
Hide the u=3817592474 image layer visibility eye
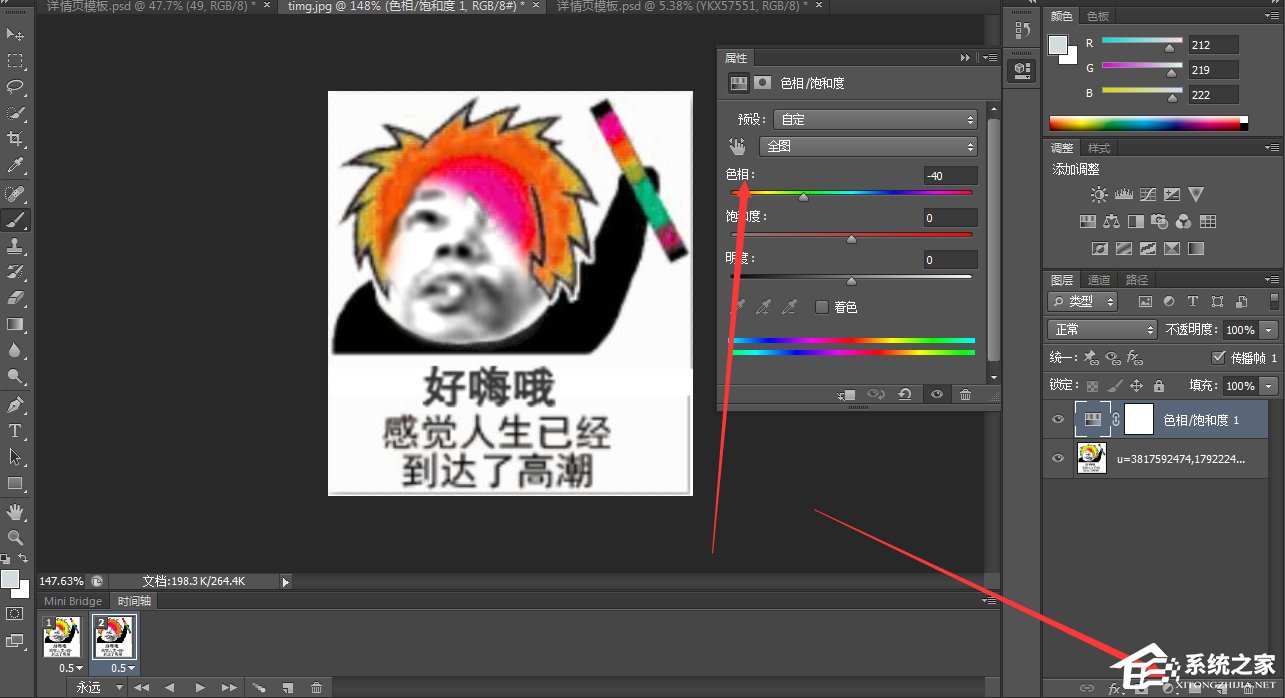click(1057, 459)
